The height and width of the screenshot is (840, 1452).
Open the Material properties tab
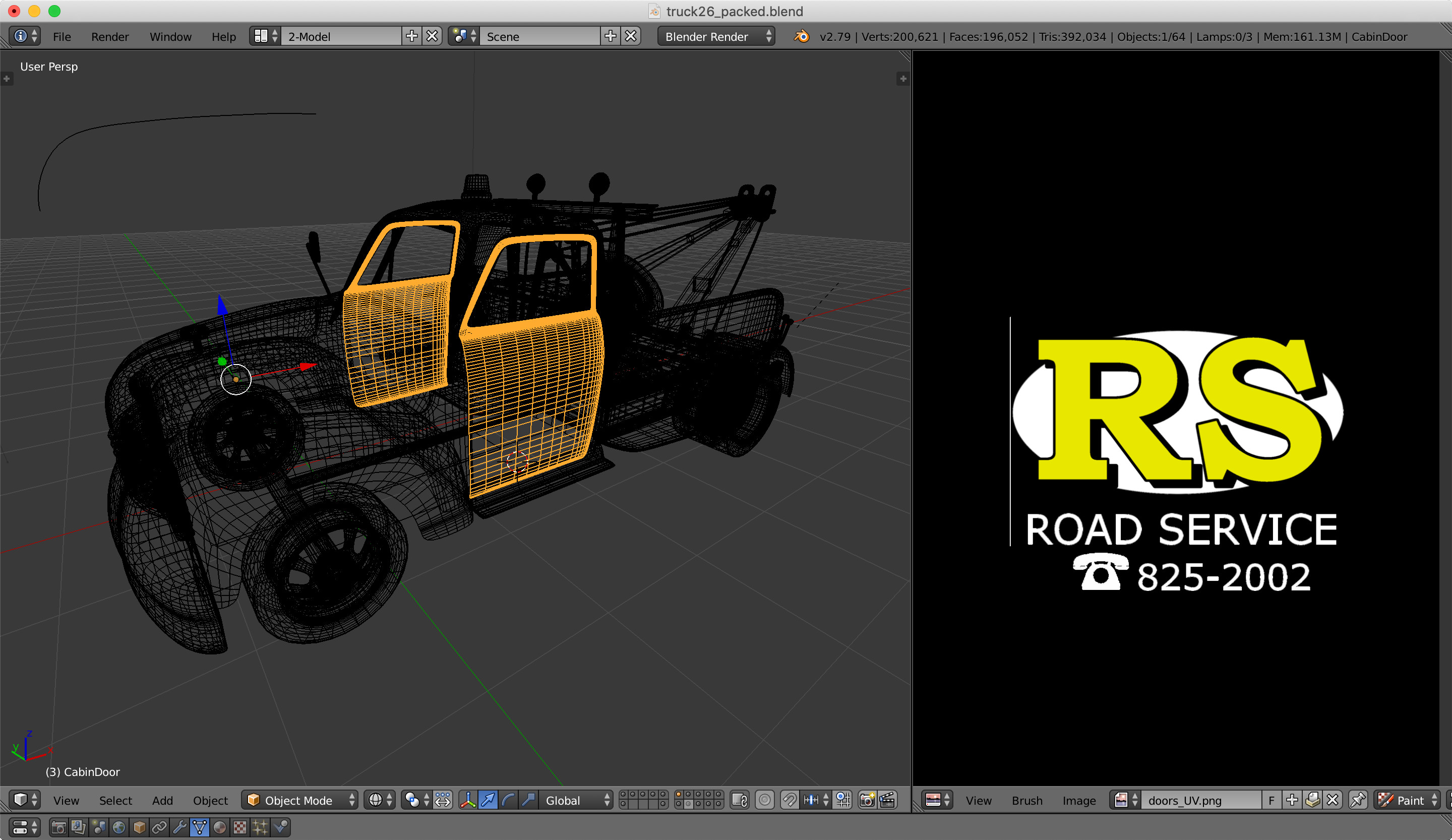pyautogui.click(x=219, y=828)
